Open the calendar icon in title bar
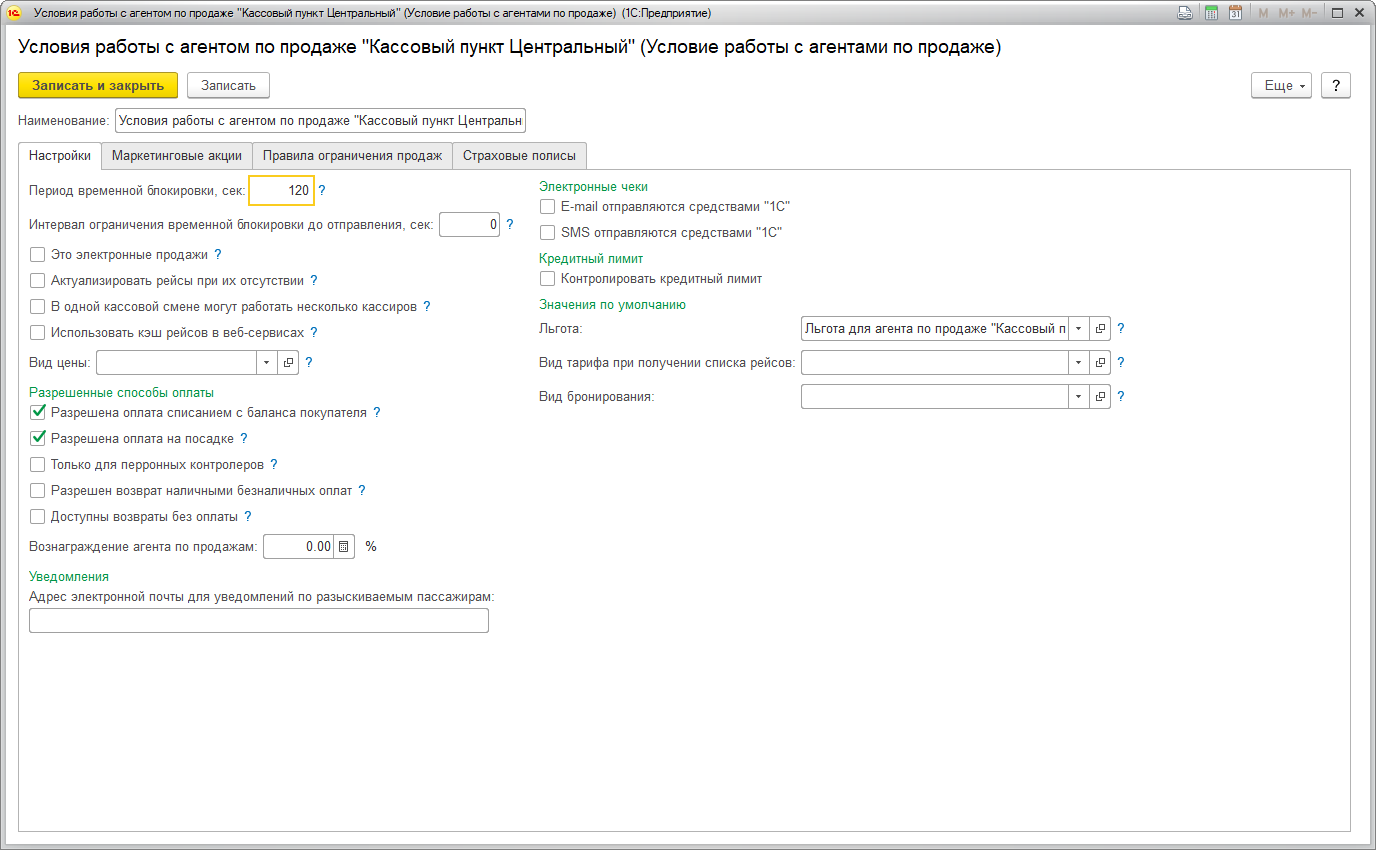This screenshot has width=1376, height=850. 1235,13
